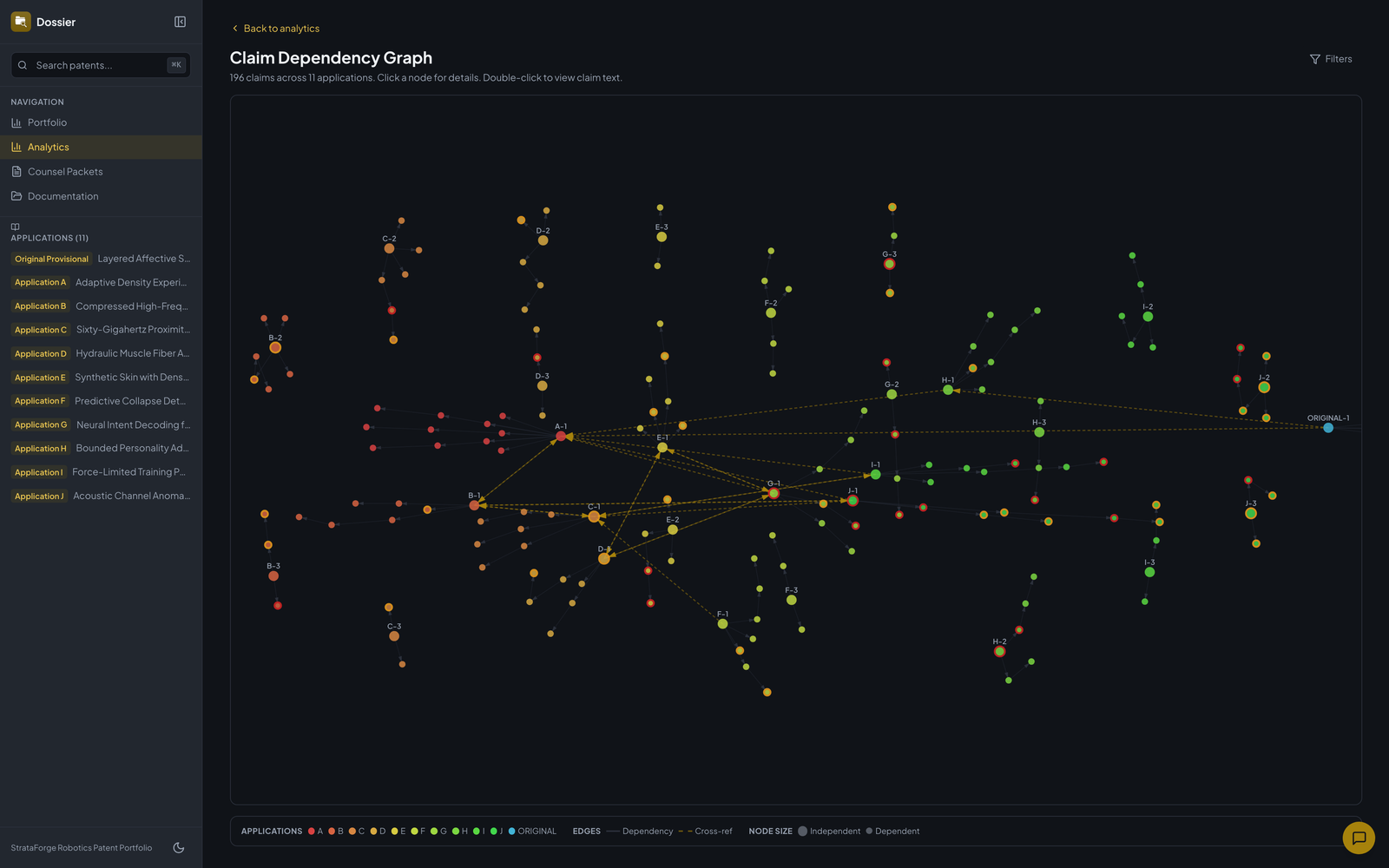This screenshot has height=868, width=1389.
Task: Click graph node C-1
Action: point(594,516)
